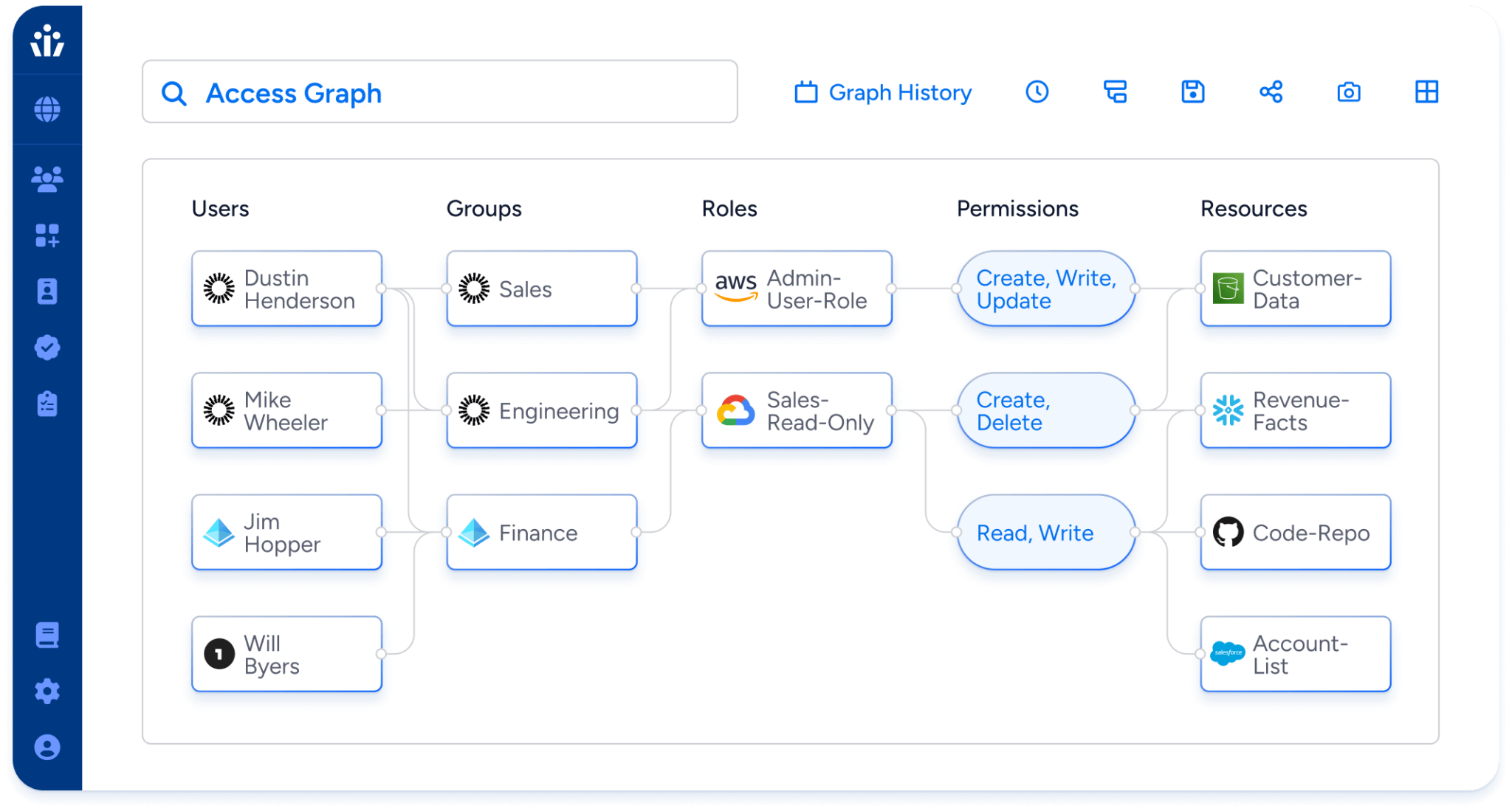Select the Account-List Salesforce resource
Image resolution: width=1512 pixels, height=811 pixels.
click(1296, 654)
